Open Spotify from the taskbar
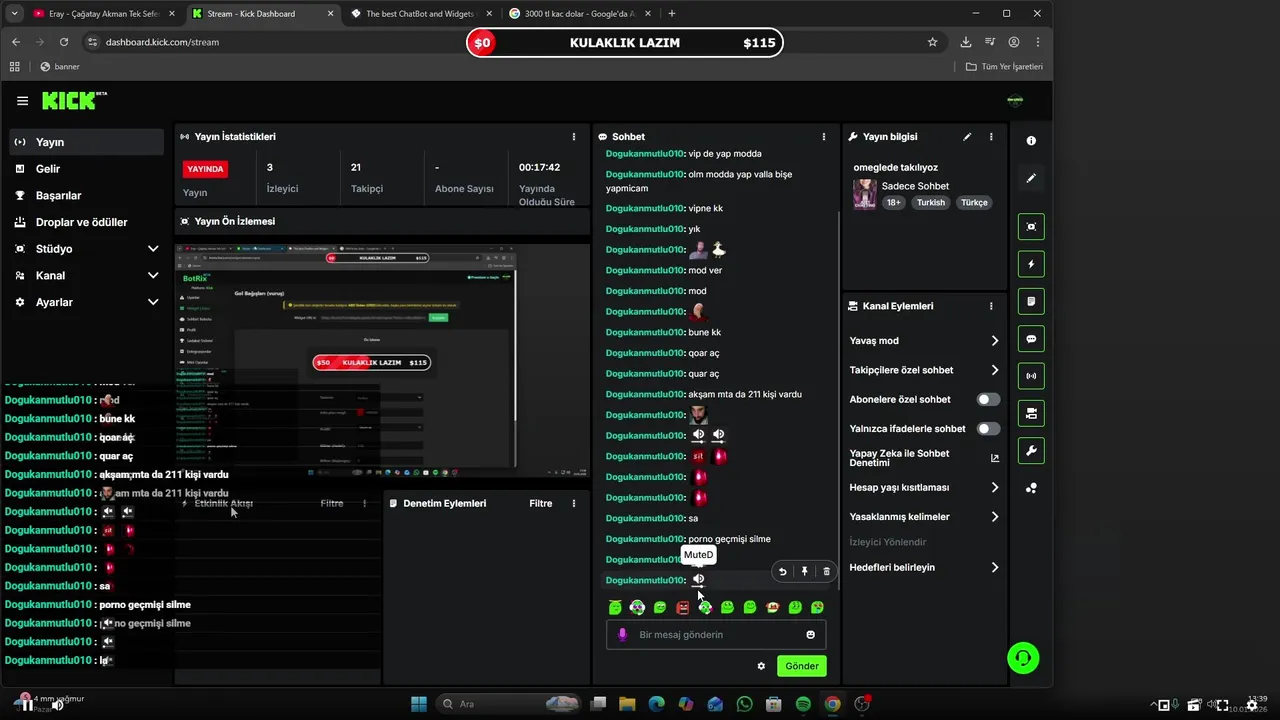Image resolution: width=1280 pixels, height=720 pixels. pos(803,704)
